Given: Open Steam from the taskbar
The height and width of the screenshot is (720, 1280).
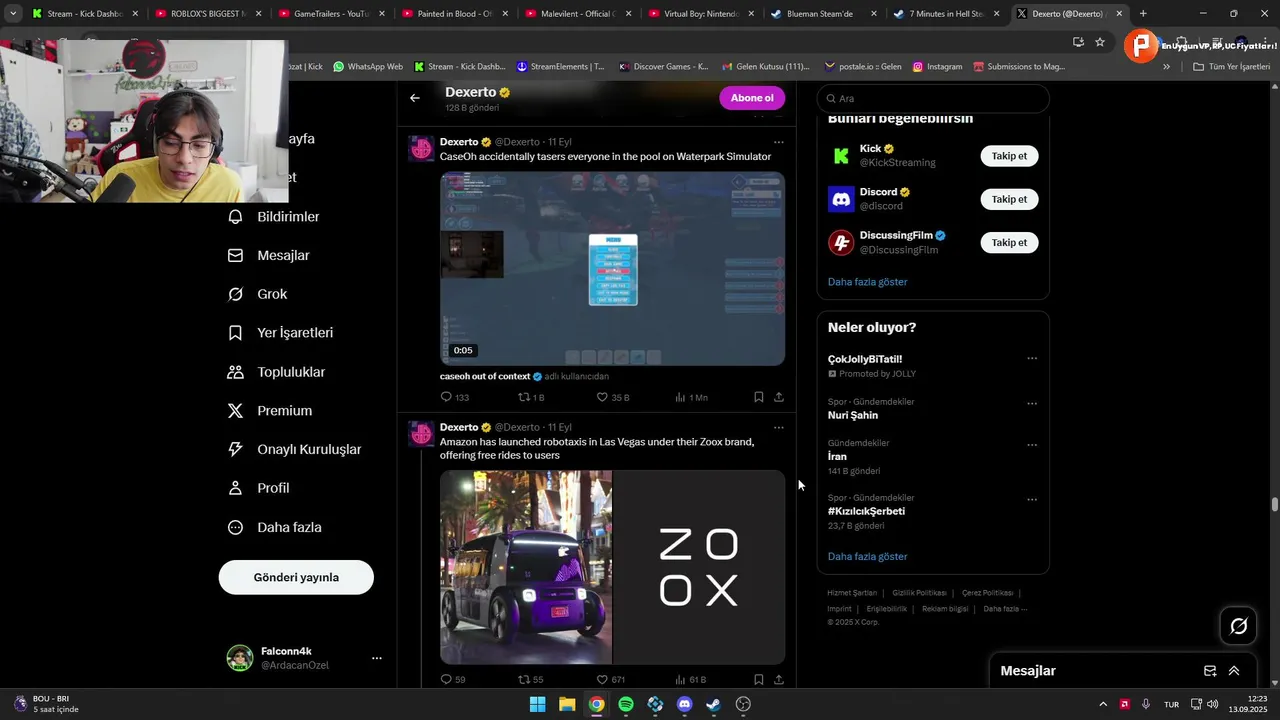Looking at the screenshot, I should (x=713, y=704).
